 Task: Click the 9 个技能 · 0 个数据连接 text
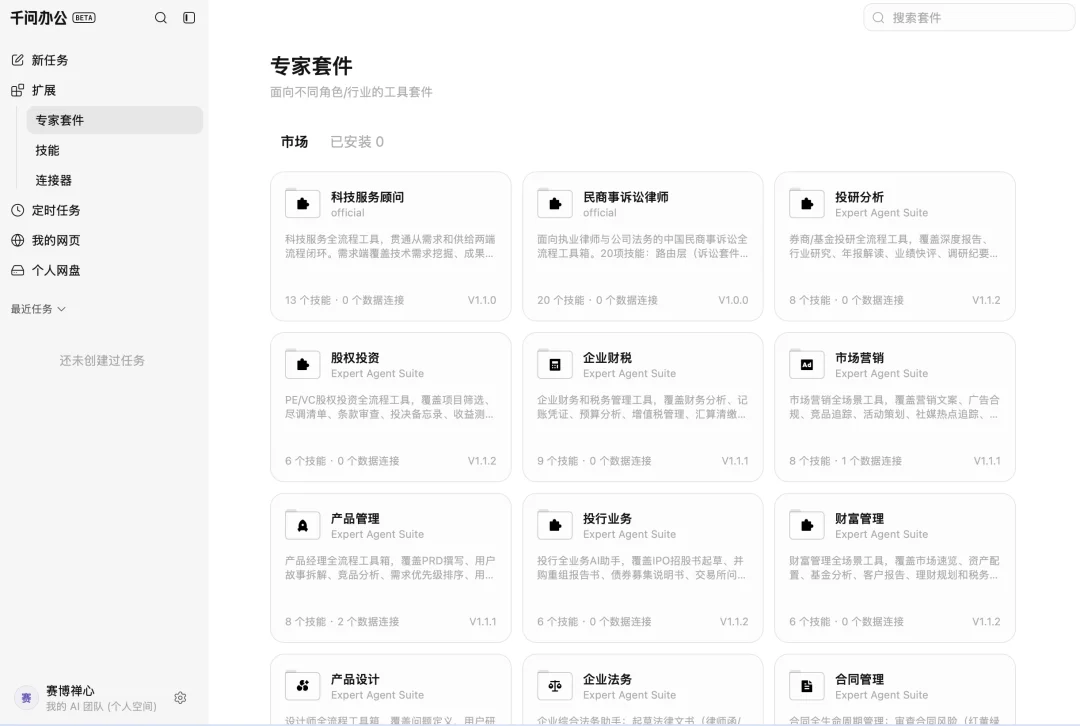594,461
